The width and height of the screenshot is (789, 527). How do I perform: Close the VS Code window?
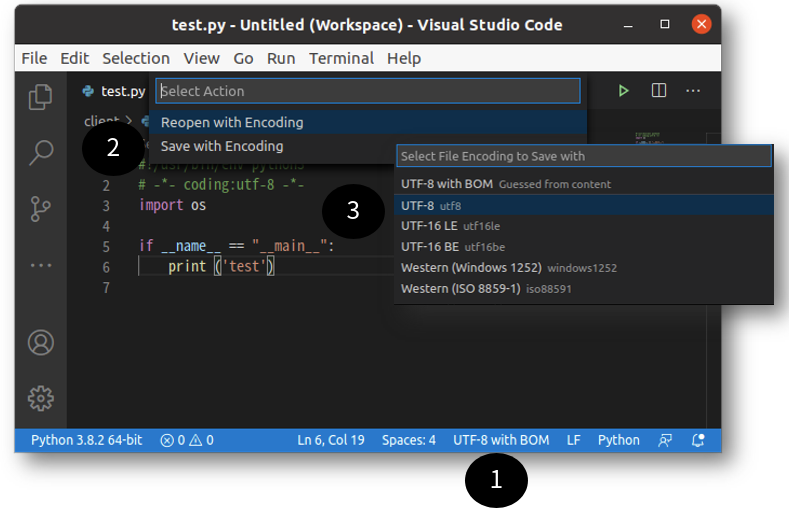click(701, 24)
